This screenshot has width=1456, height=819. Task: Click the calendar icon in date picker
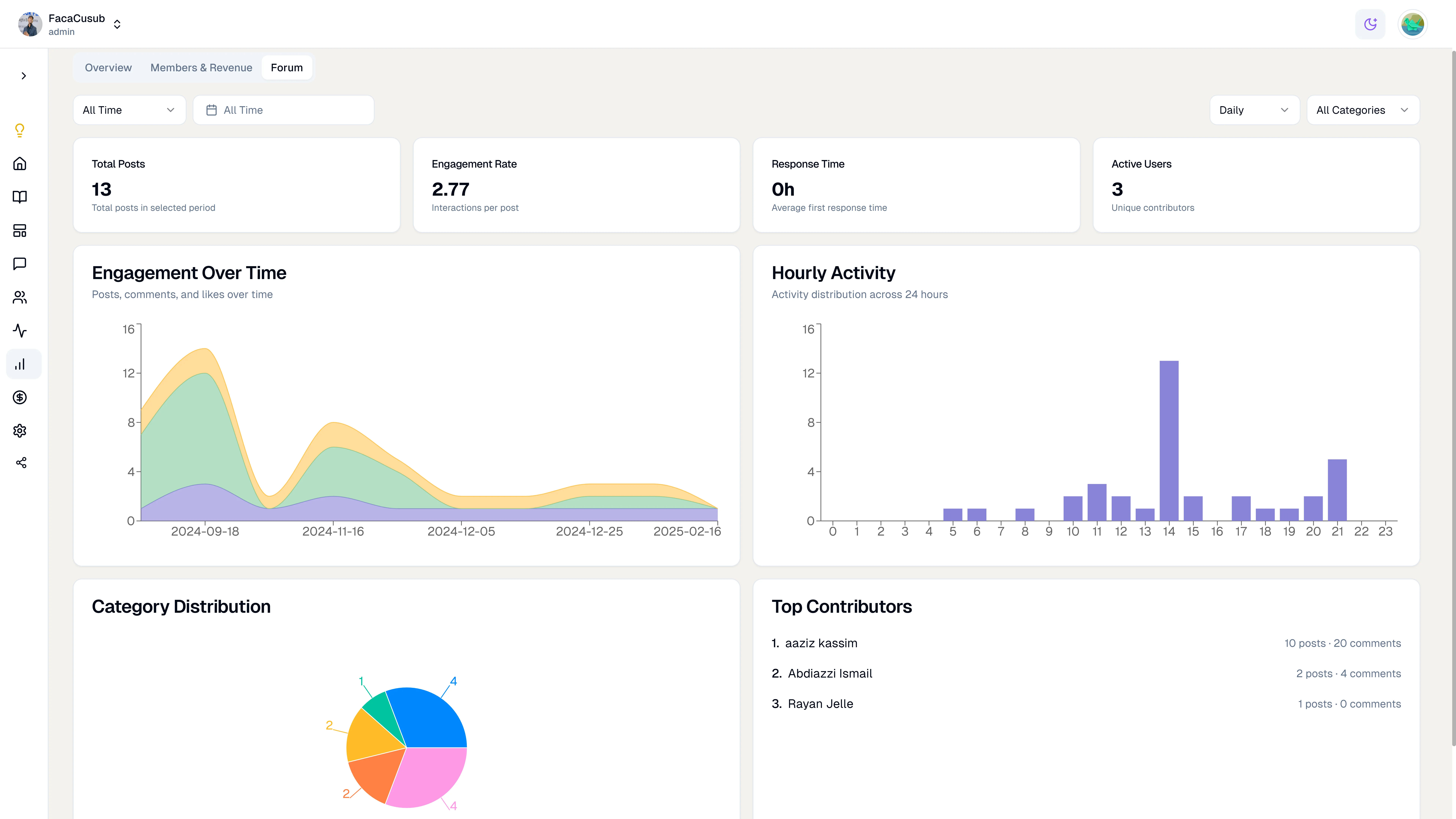coord(211,110)
